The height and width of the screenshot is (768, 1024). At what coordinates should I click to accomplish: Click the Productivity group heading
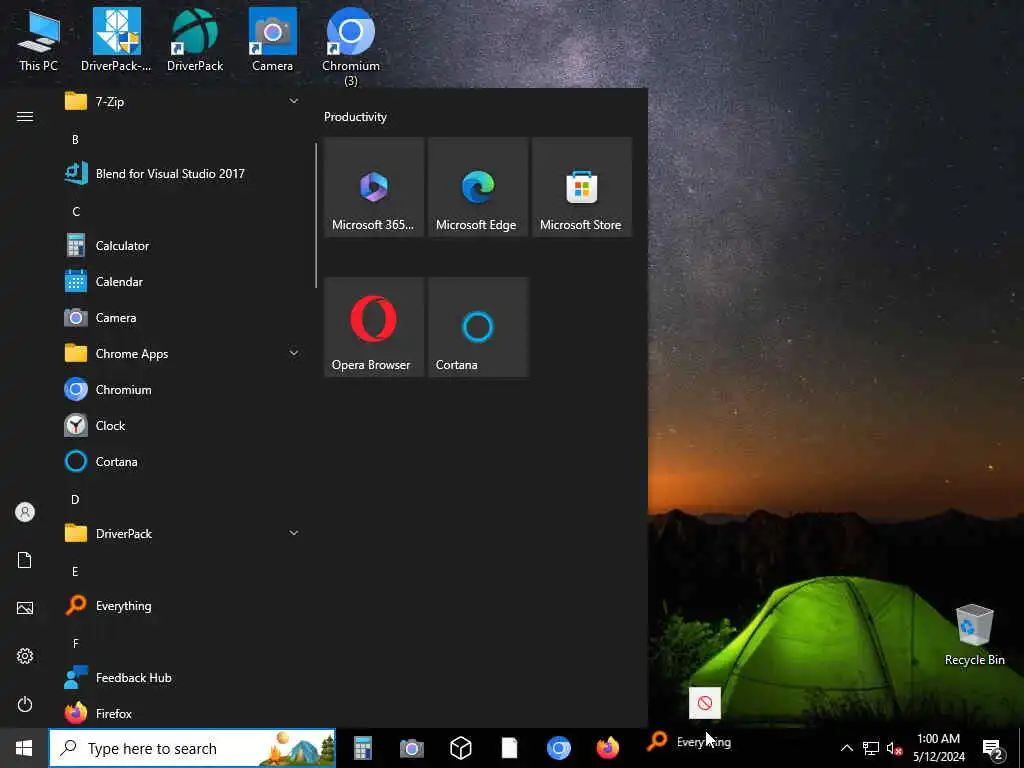point(355,117)
